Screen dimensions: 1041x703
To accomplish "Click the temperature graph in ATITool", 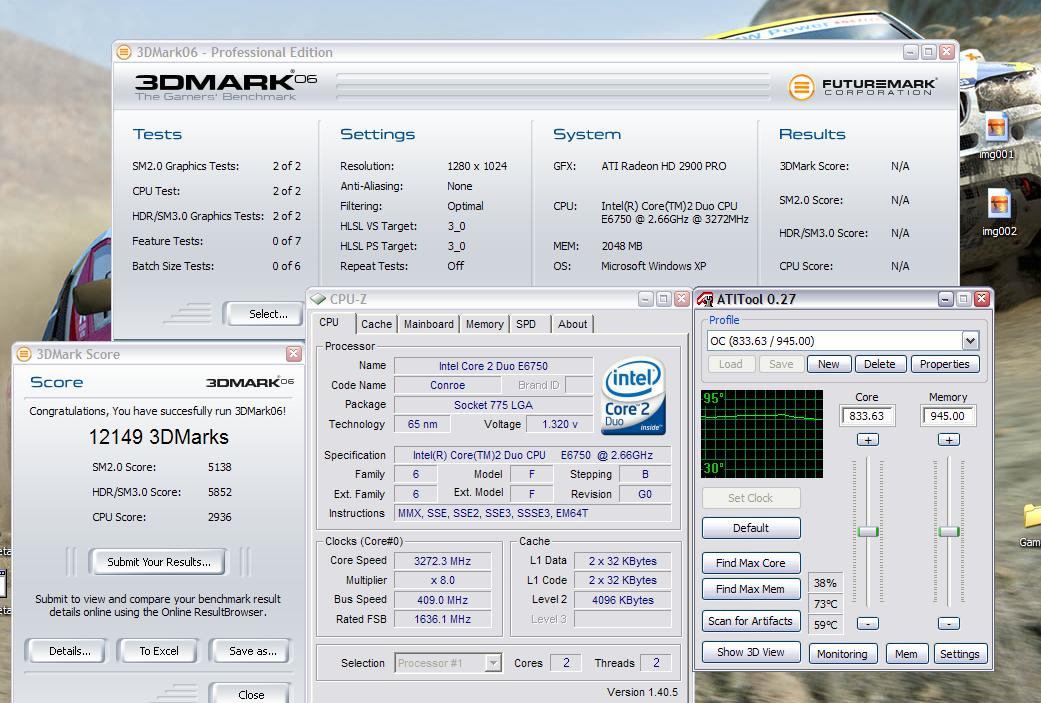I will pos(762,433).
